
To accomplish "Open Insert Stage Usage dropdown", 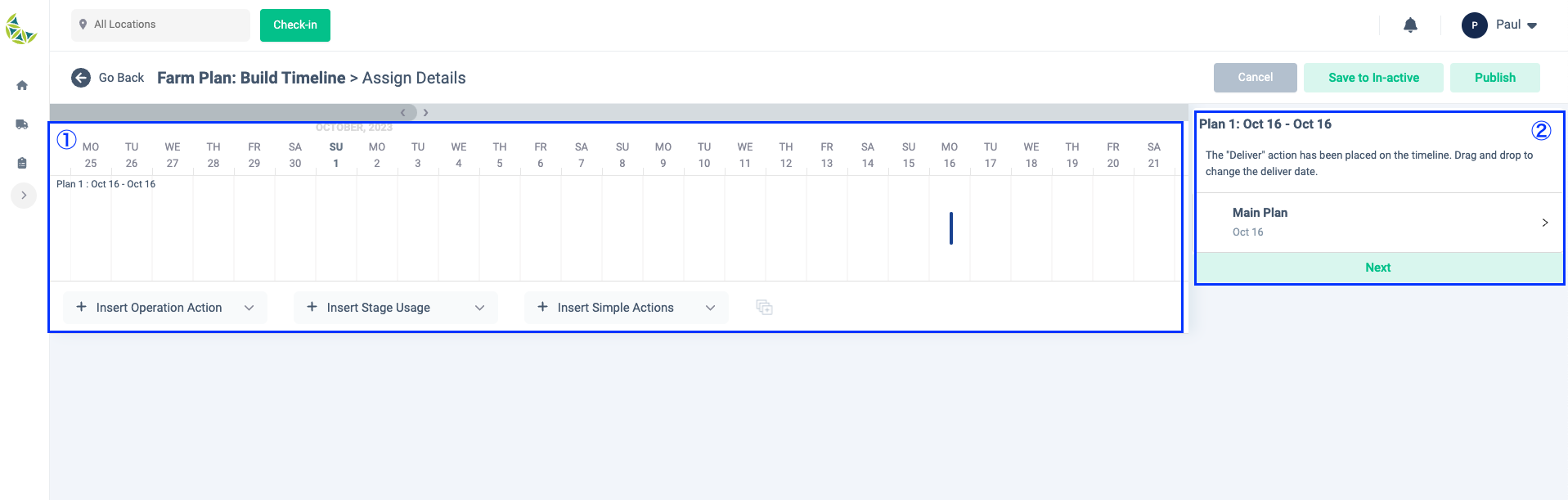I will [x=396, y=308].
